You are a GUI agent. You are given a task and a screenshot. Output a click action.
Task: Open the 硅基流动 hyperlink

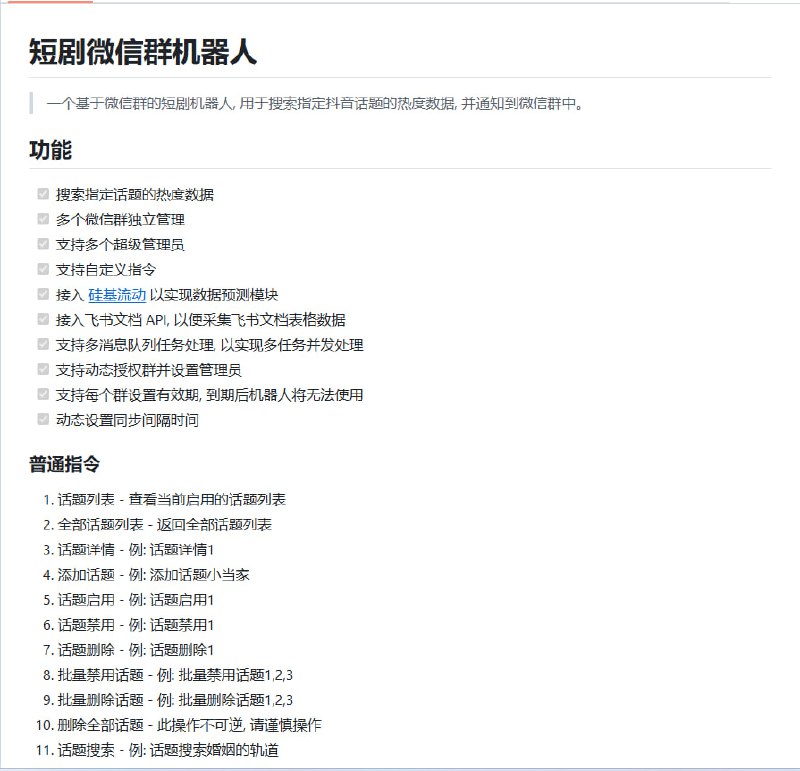115,296
